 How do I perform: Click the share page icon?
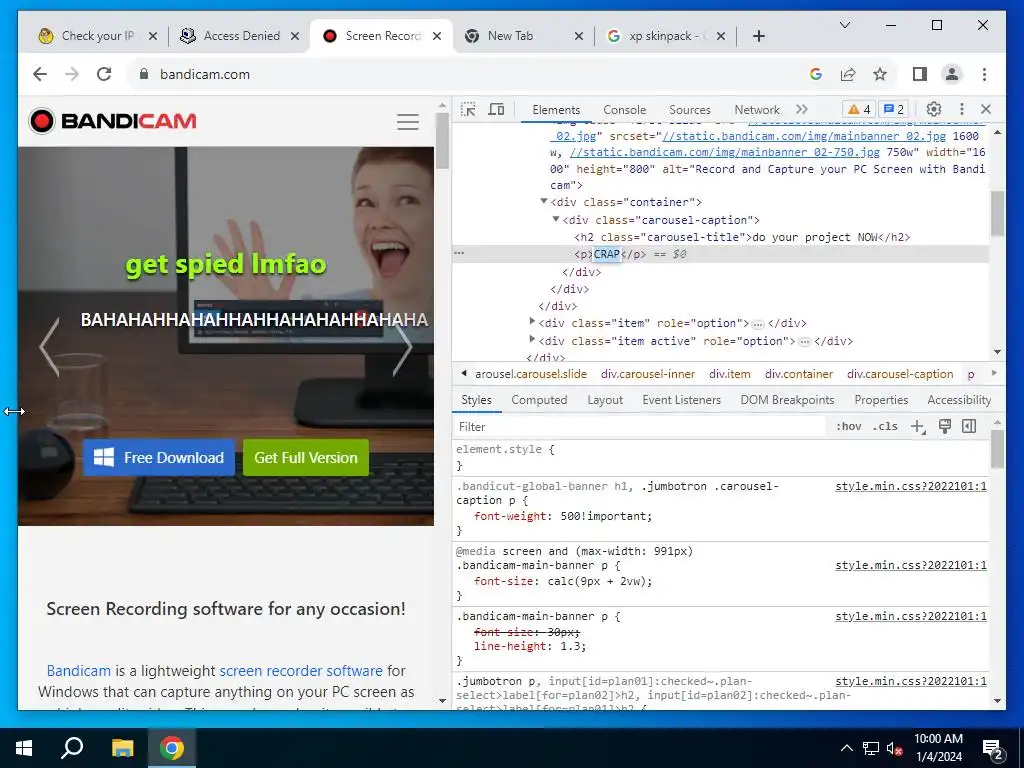(848, 74)
